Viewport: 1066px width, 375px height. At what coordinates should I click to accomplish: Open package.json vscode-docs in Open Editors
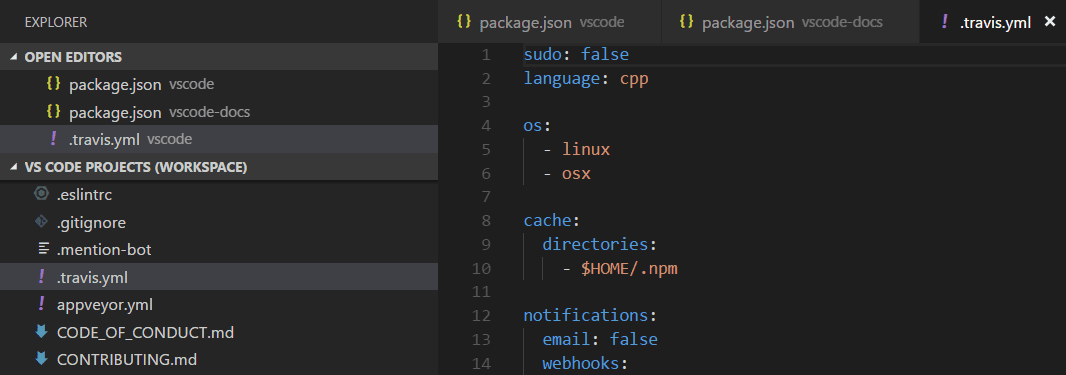219,111
